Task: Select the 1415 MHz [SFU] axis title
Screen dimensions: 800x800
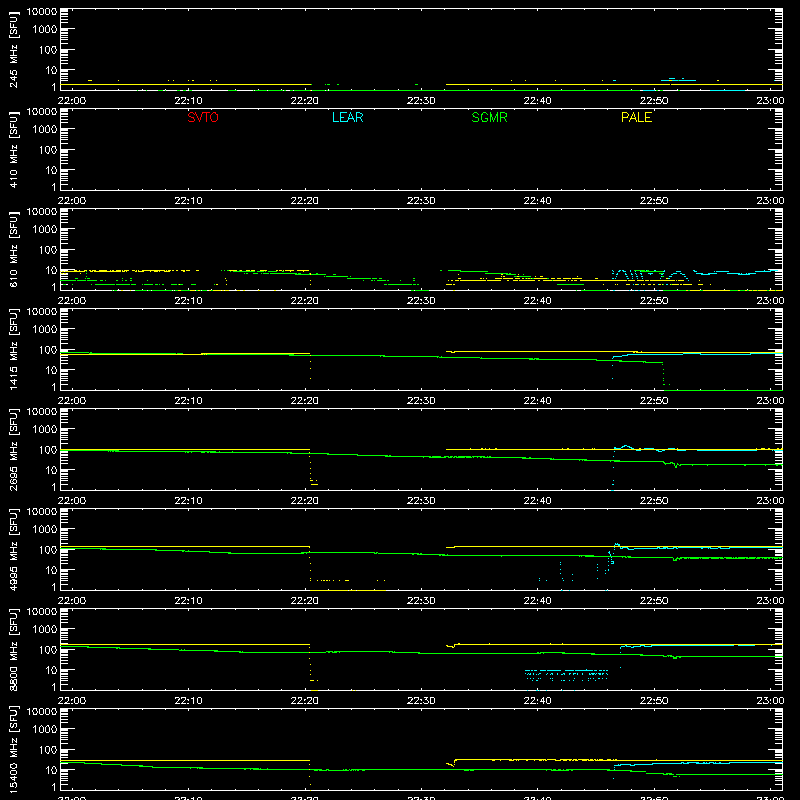Action: (x=14, y=349)
